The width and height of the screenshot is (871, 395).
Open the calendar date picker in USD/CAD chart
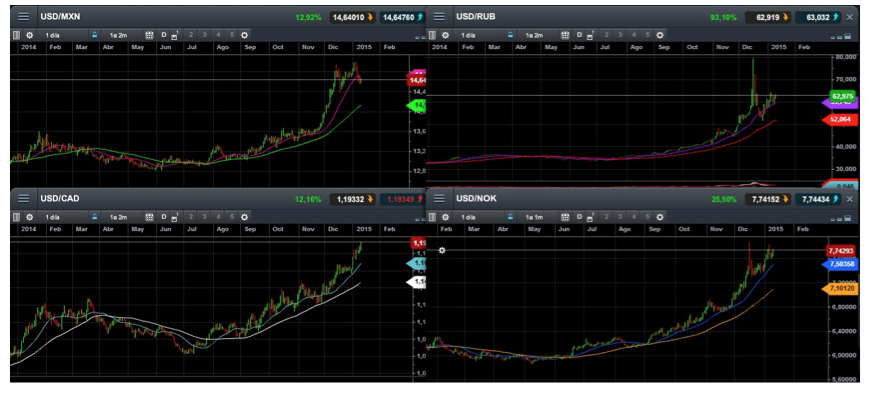pos(149,217)
